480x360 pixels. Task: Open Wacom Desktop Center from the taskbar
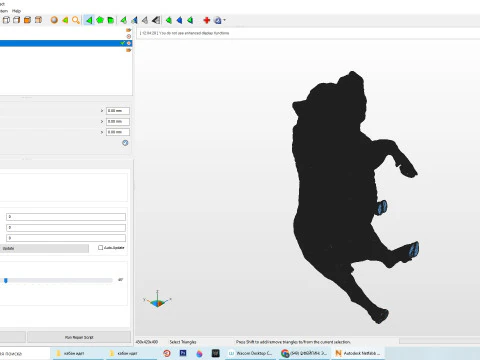(250, 353)
